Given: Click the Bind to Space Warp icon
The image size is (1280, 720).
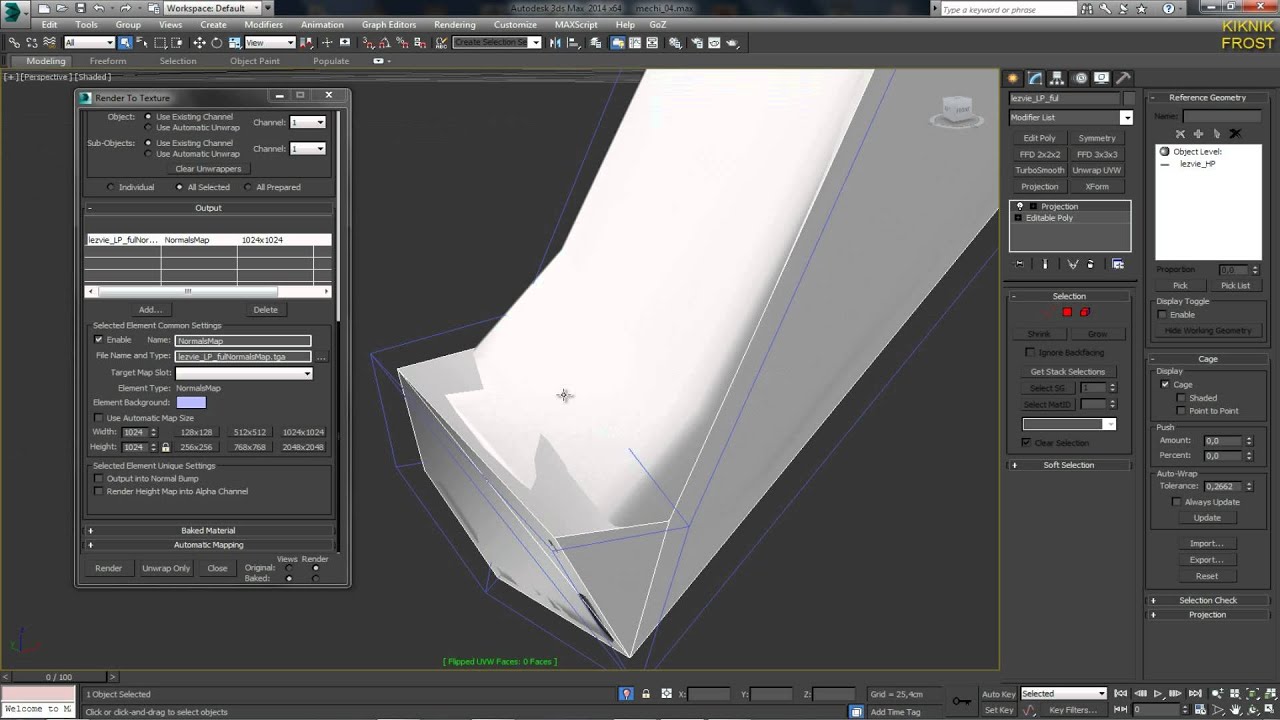Looking at the screenshot, I should tap(50, 43).
